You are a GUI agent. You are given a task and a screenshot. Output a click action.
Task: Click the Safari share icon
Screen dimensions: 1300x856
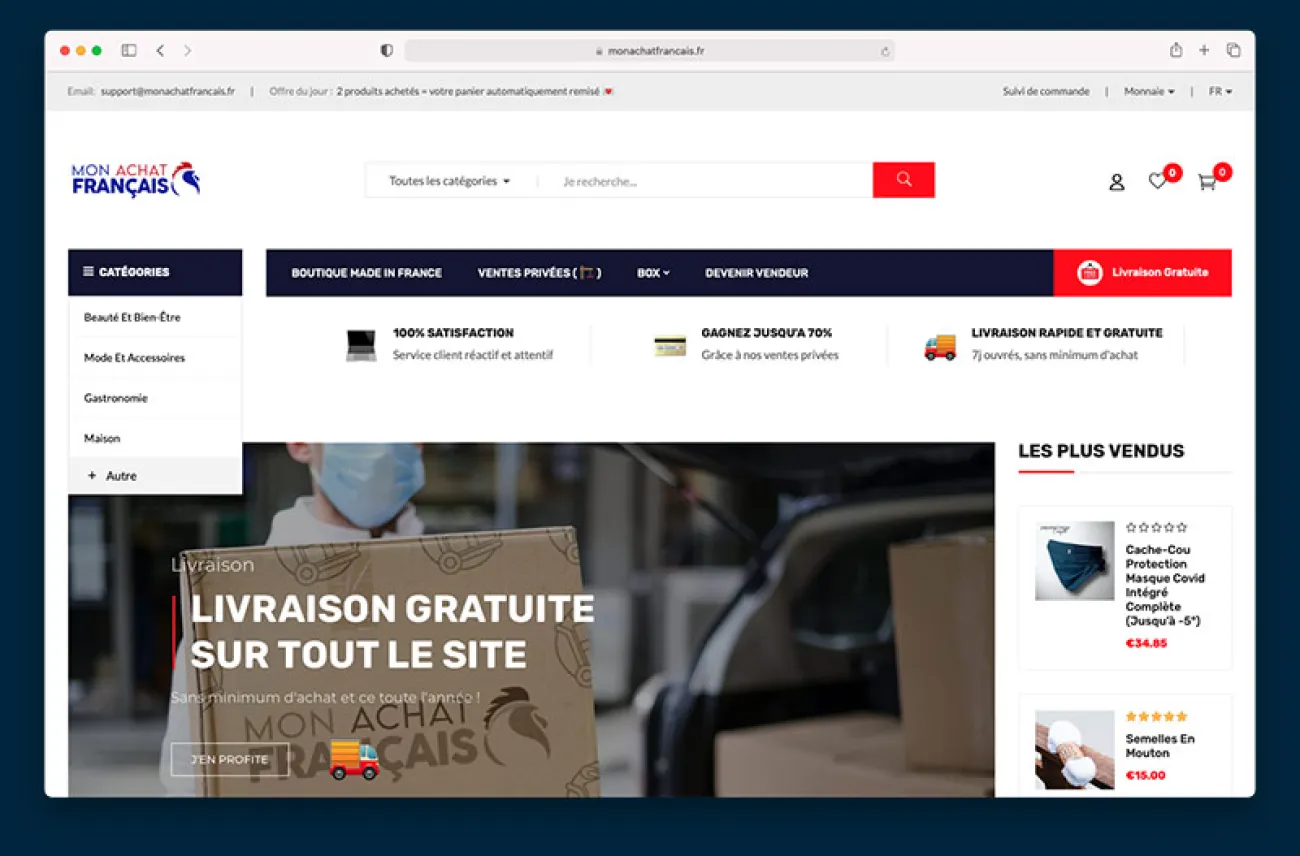click(x=1176, y=50)
